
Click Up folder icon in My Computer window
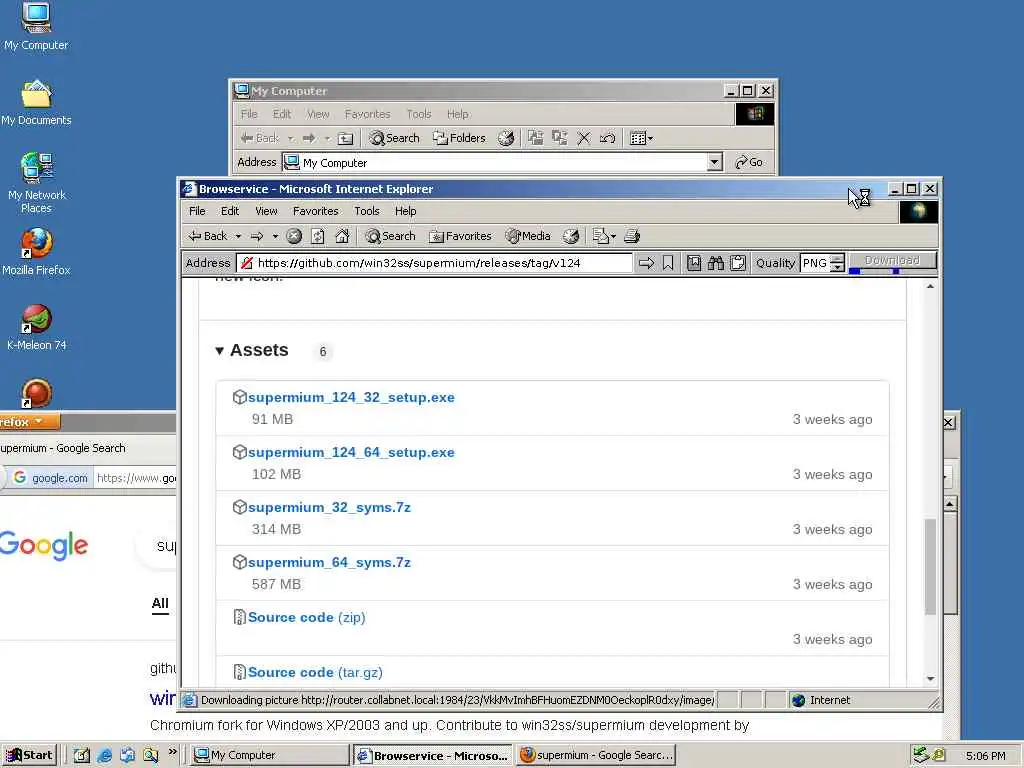click(345, 138)
